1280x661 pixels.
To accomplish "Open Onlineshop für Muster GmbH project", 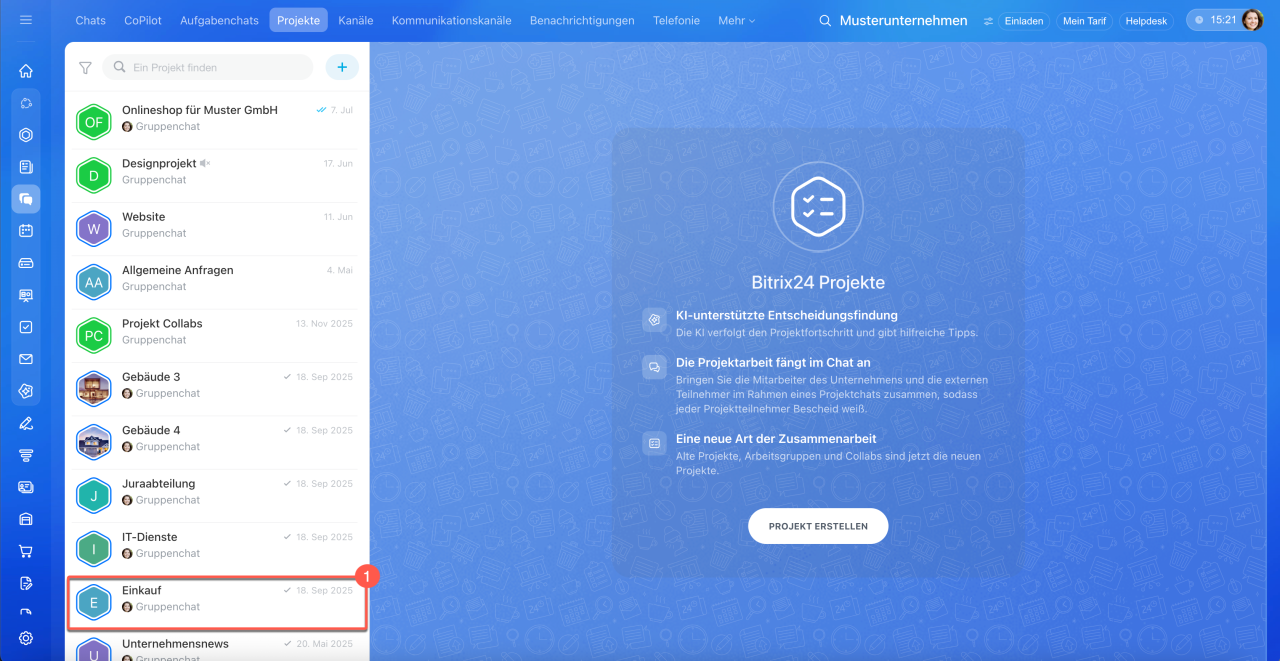I will click(218, 122).
